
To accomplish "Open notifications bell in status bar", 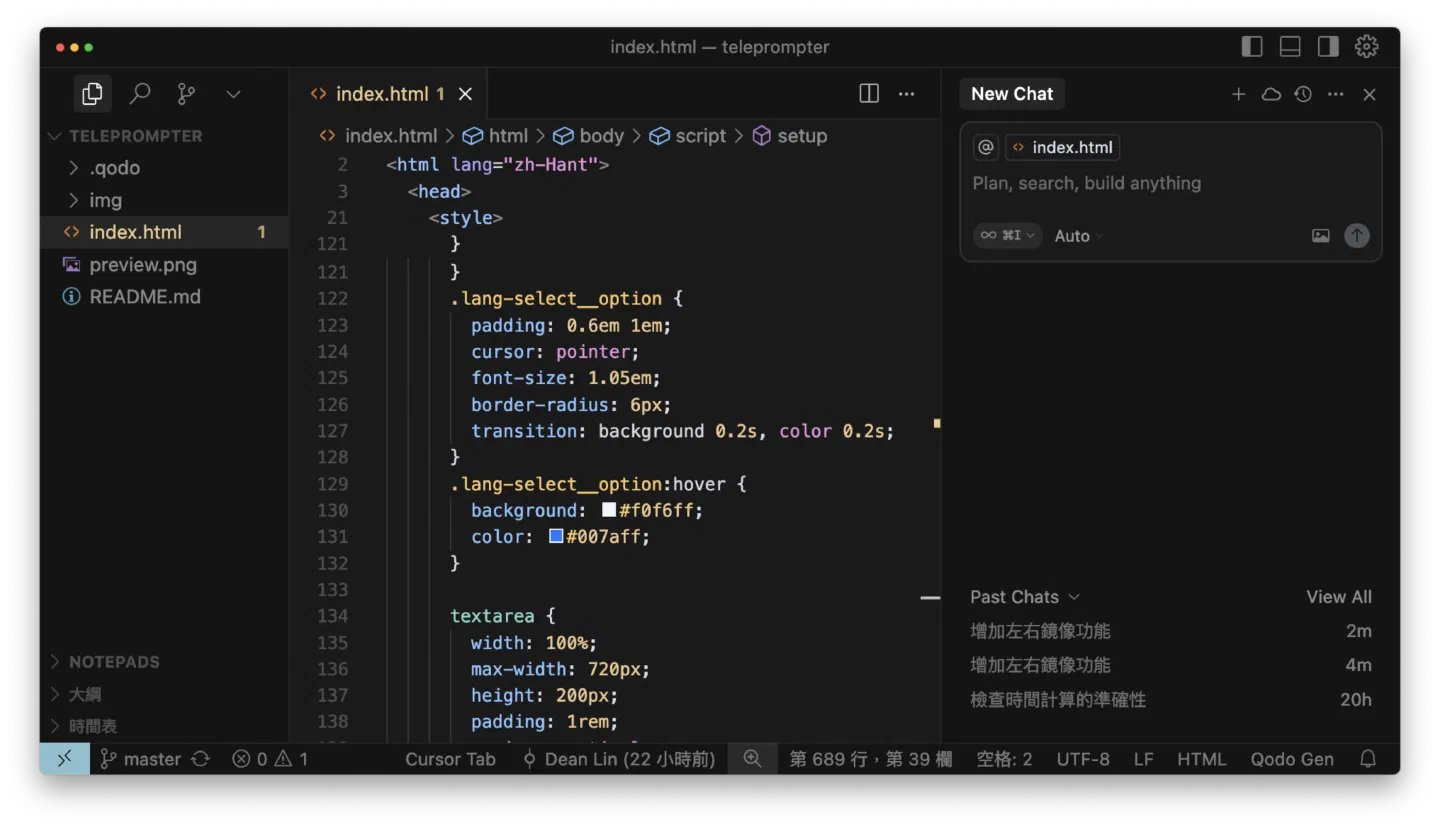I will (x=1368, y=759).
